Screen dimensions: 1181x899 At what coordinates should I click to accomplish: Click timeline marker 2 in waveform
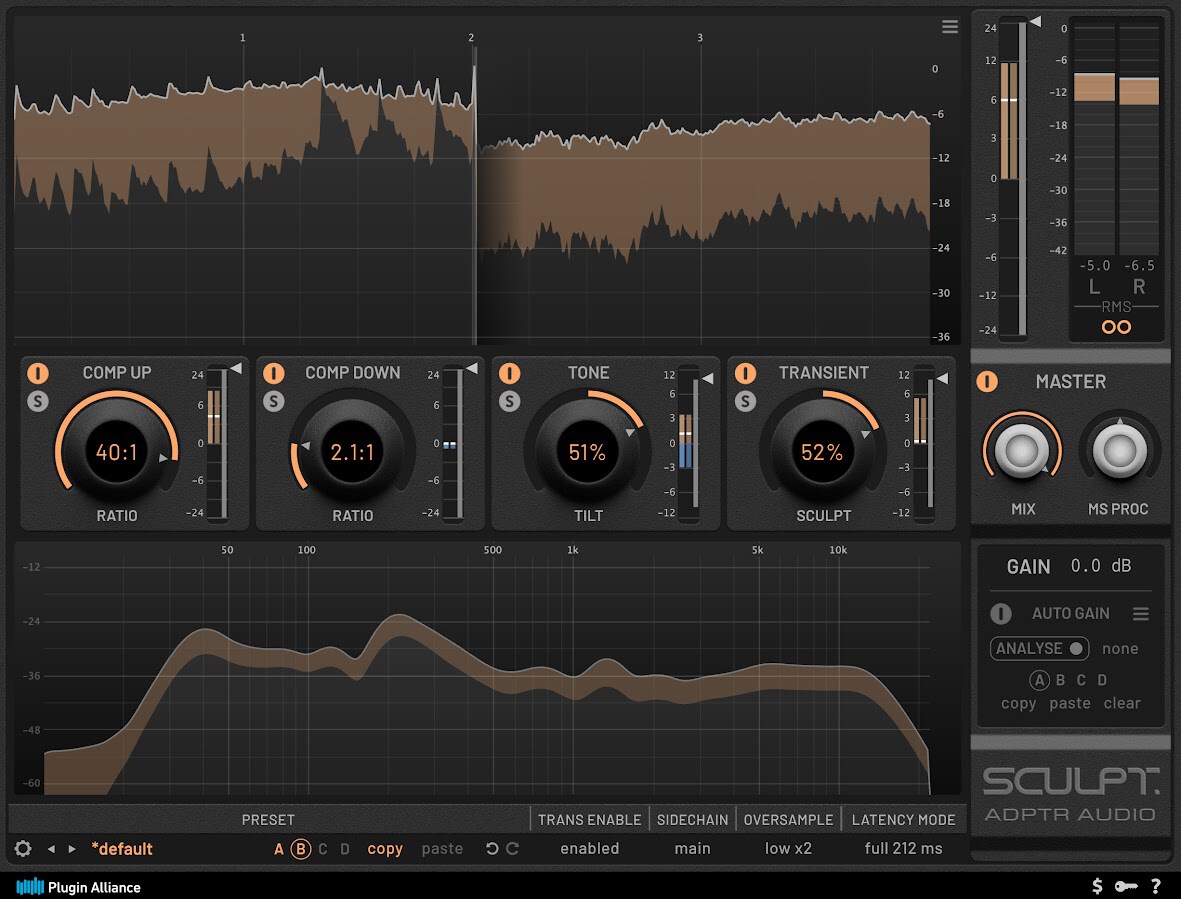pyautogui.click(x=471, y=38)
